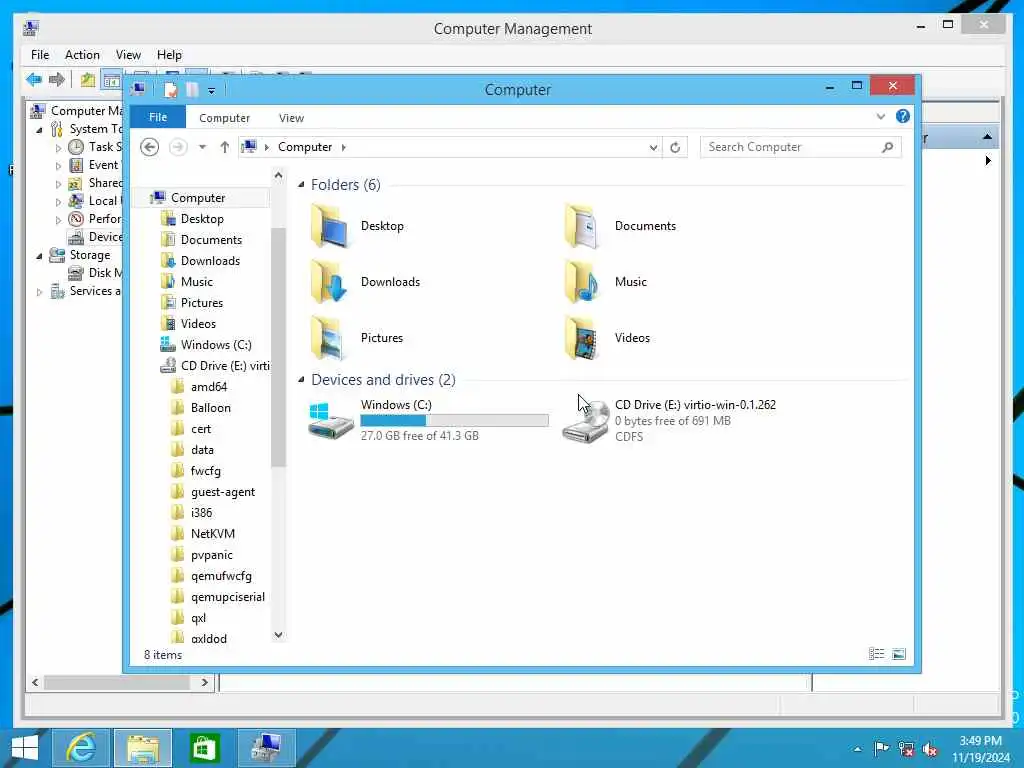Select the CD Drive (E:) virtio-win icon
The image size is (1024, 768).
[585, 421]
